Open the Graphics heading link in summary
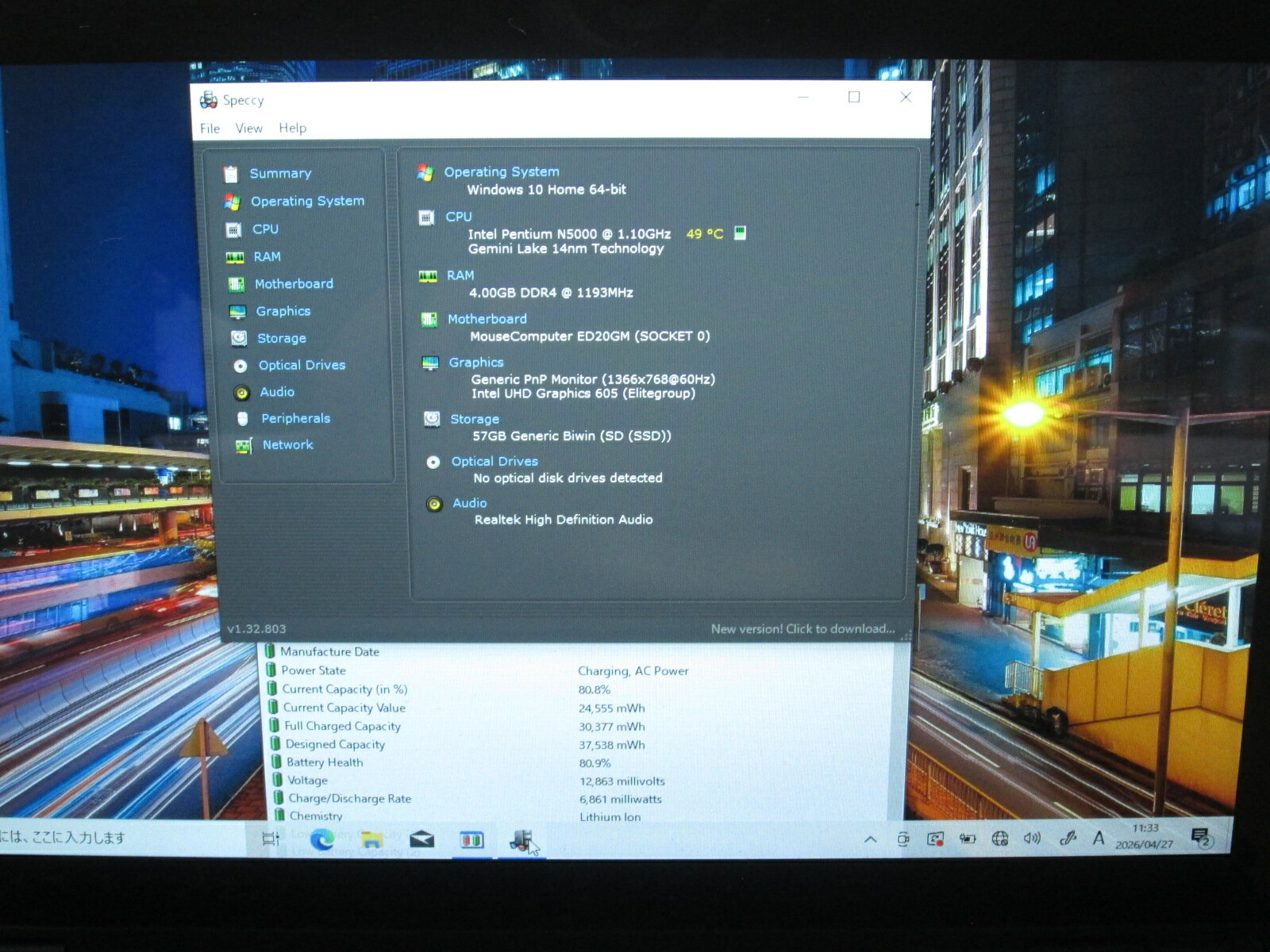 (x=476, y=363)
